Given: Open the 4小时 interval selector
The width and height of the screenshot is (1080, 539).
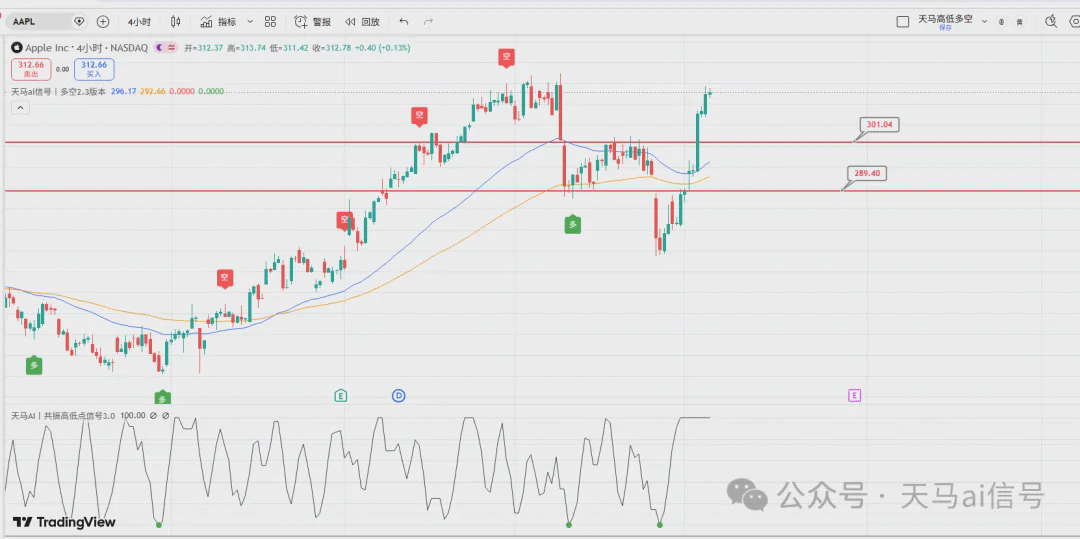Looking at the screenshot, I should pos(140,21).
